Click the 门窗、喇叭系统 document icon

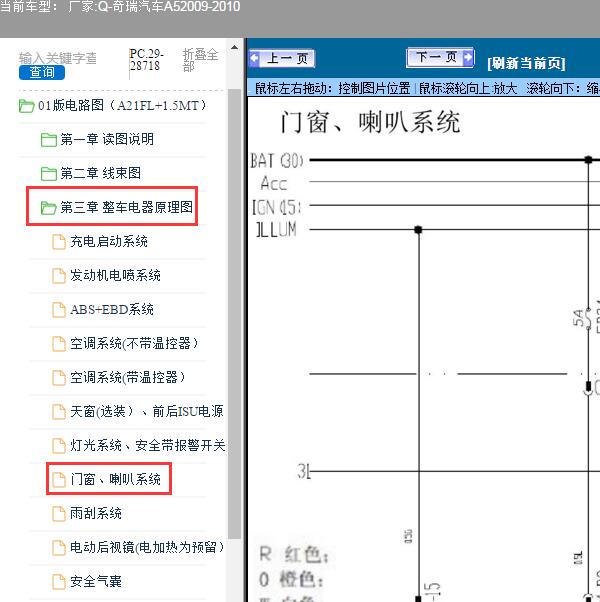pyautogui.click(x=59, y=480)
